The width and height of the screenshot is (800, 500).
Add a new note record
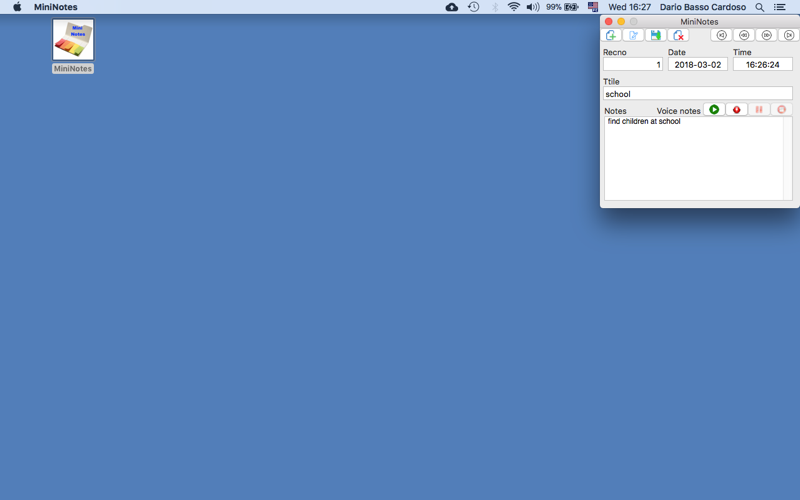pyautogui.click(x=611, y=35)
